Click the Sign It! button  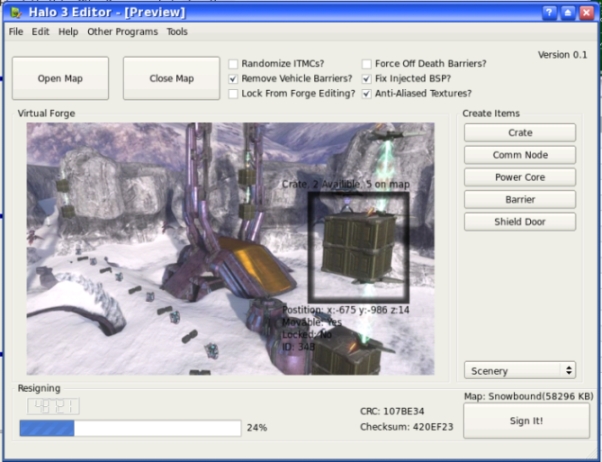526,421
